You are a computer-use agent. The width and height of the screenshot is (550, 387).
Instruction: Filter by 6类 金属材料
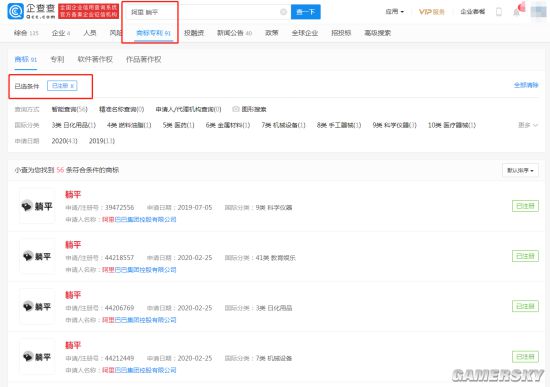(228, 125)
